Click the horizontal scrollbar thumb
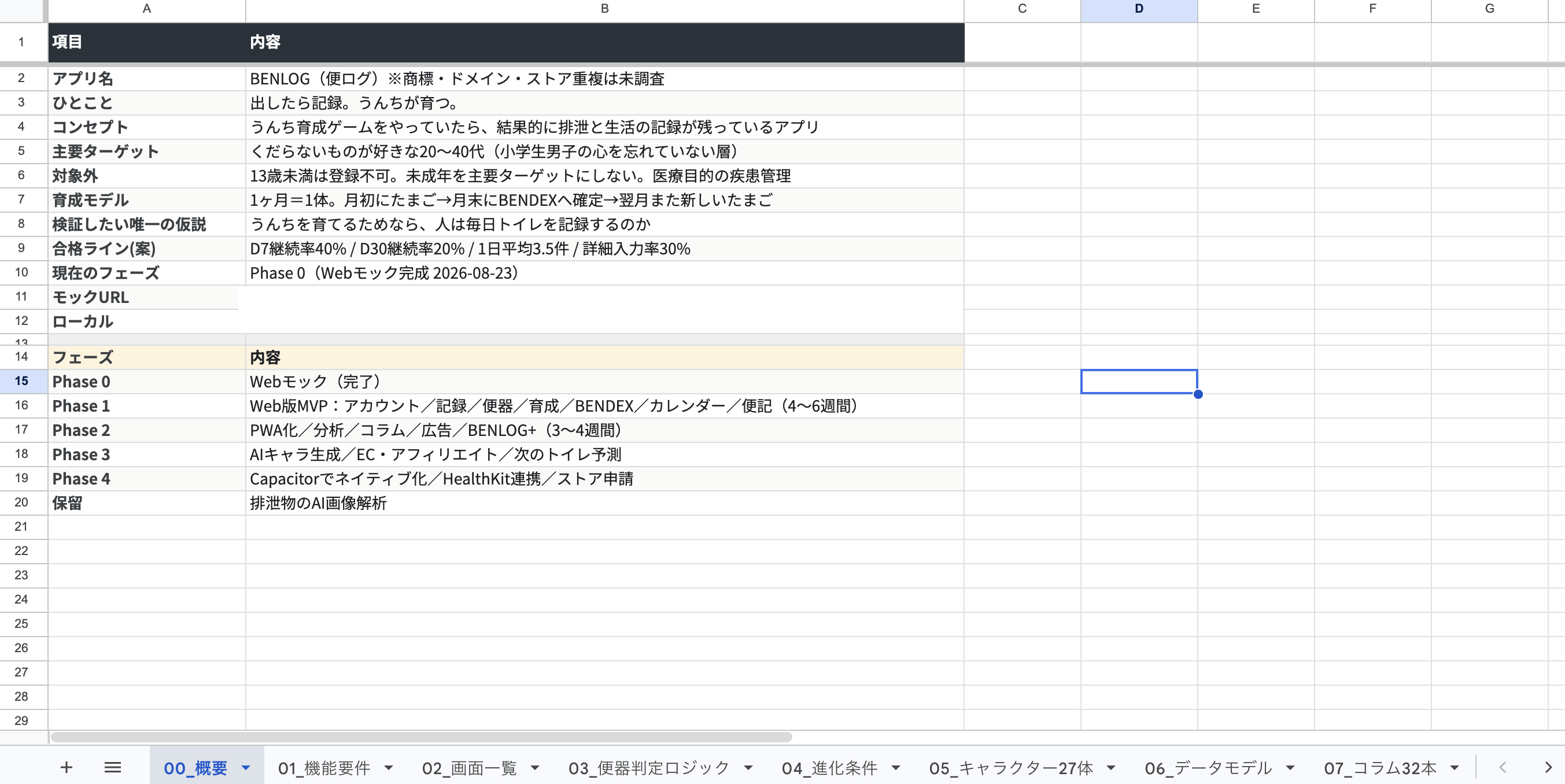Image resolution: width=1565 pixels, height=784 pixels. (421, 737)
